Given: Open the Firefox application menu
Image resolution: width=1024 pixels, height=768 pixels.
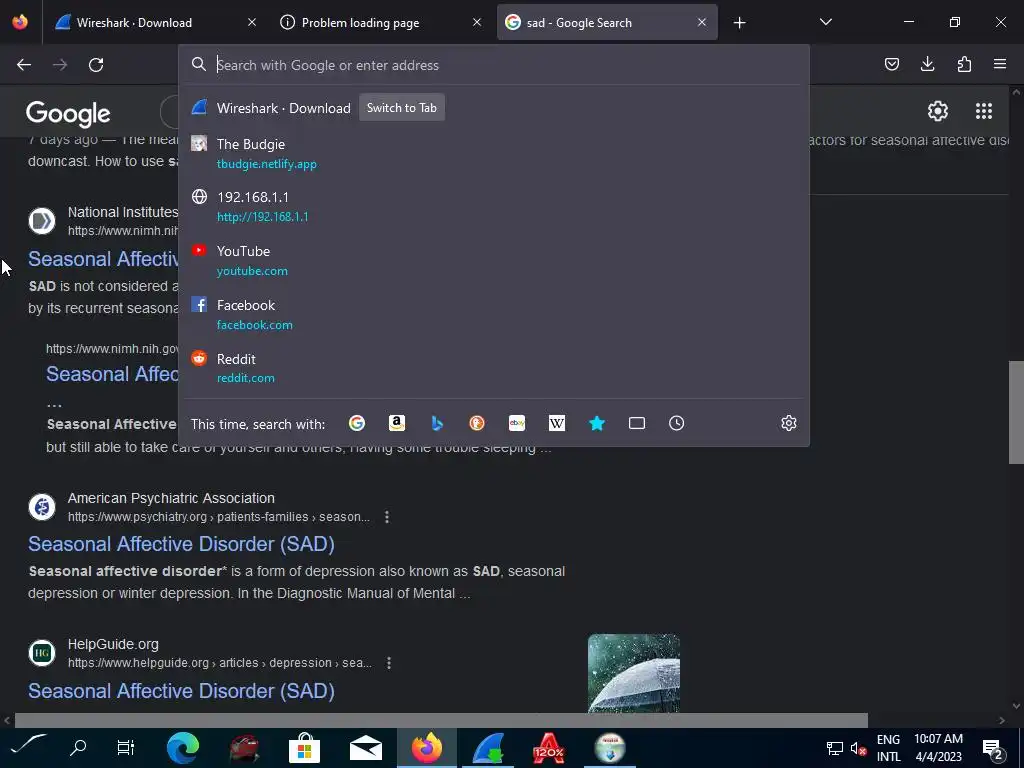Looking at the screenshot, I should pos(1000,64).
